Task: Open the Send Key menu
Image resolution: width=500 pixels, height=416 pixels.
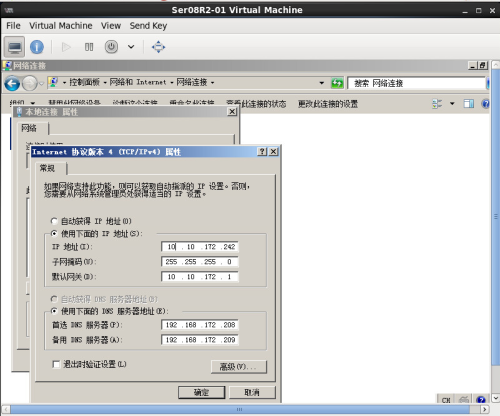Action: tap(148, 26)
